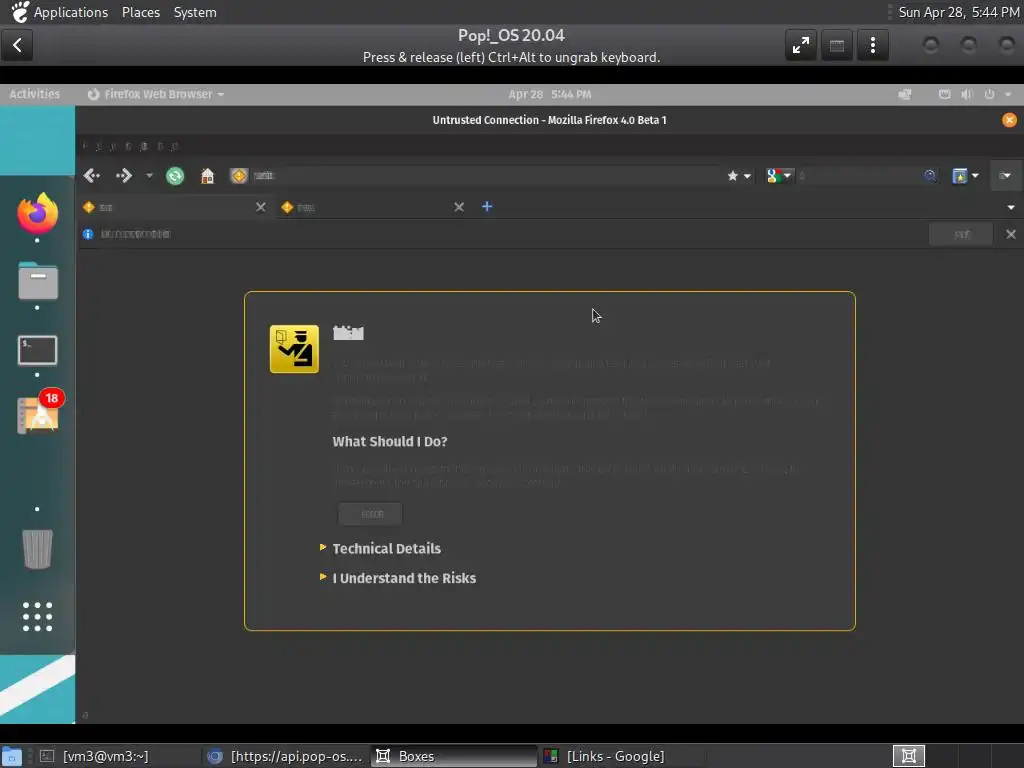This screenshot has width=1024, height=768.
Task: Click the Firefox home icon
Action: tap(207, 176)
